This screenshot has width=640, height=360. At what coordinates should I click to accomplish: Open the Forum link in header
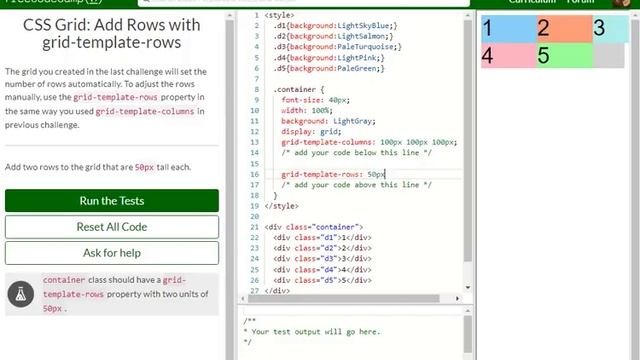(580, 2)
